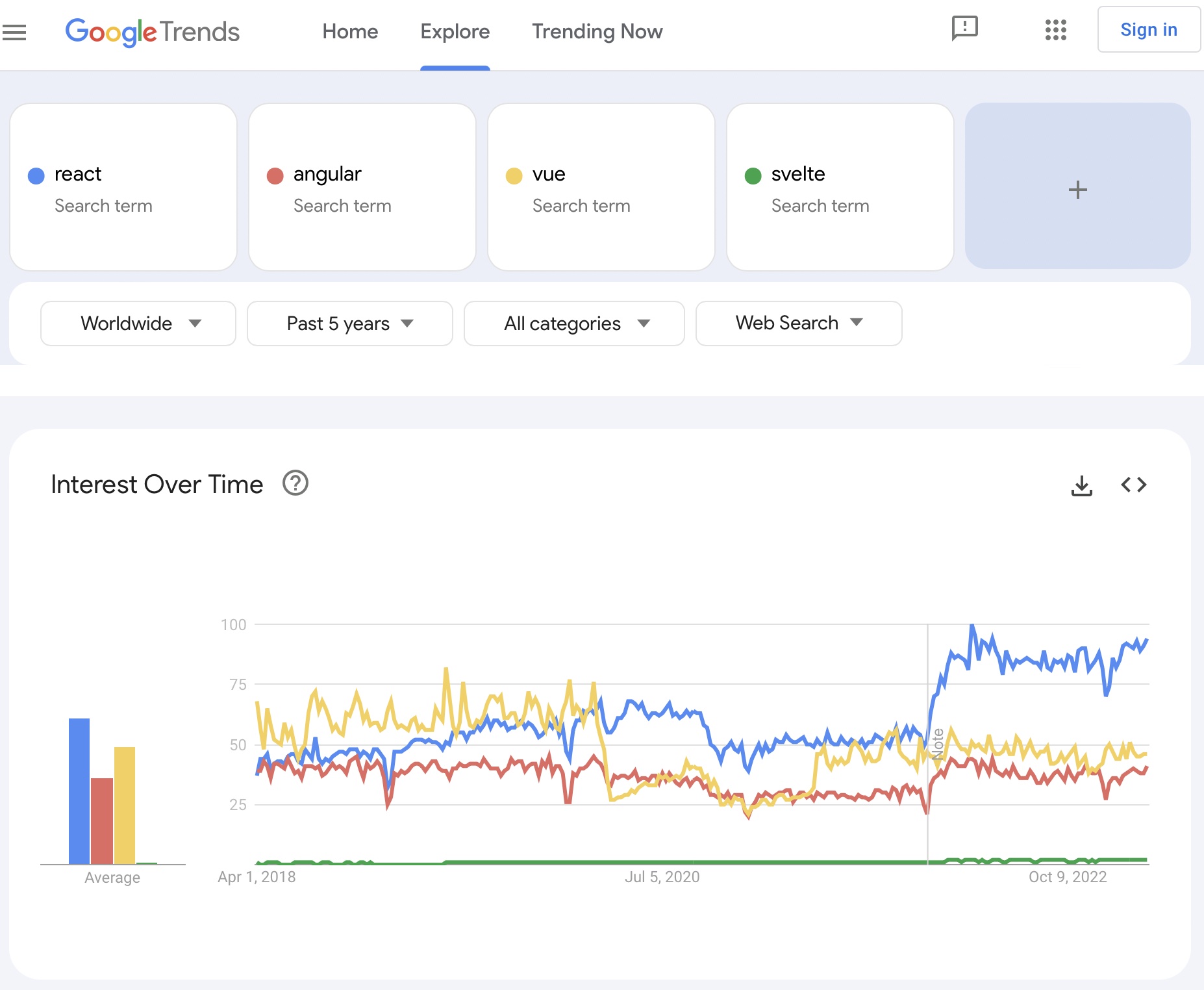Click the Interest Over Time heading
This screenshot has width=1204, height=990.
(157, 485)
